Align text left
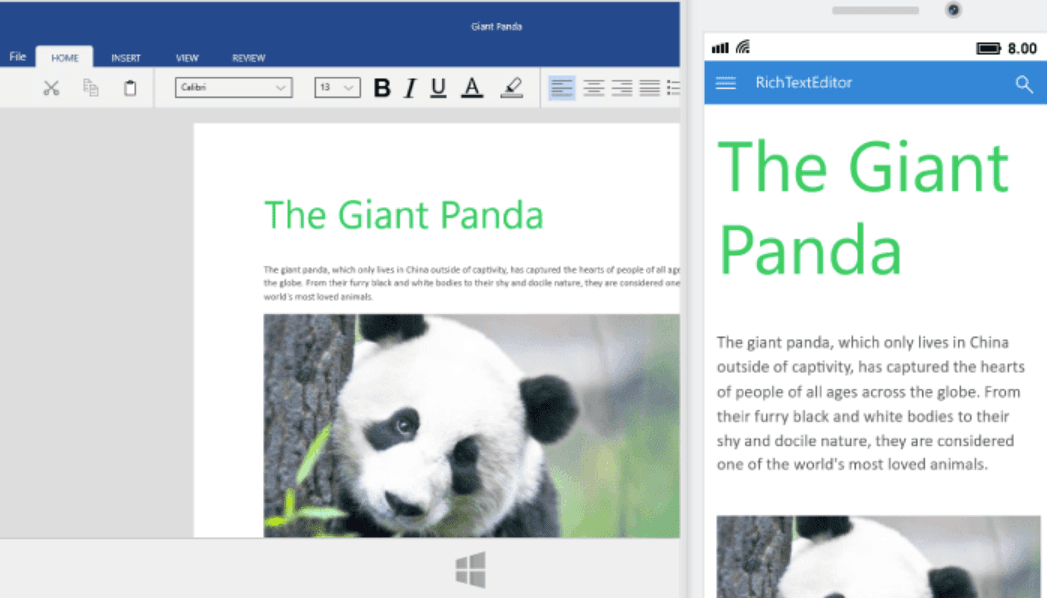The image size is (1047, 598). coord(562,87)
